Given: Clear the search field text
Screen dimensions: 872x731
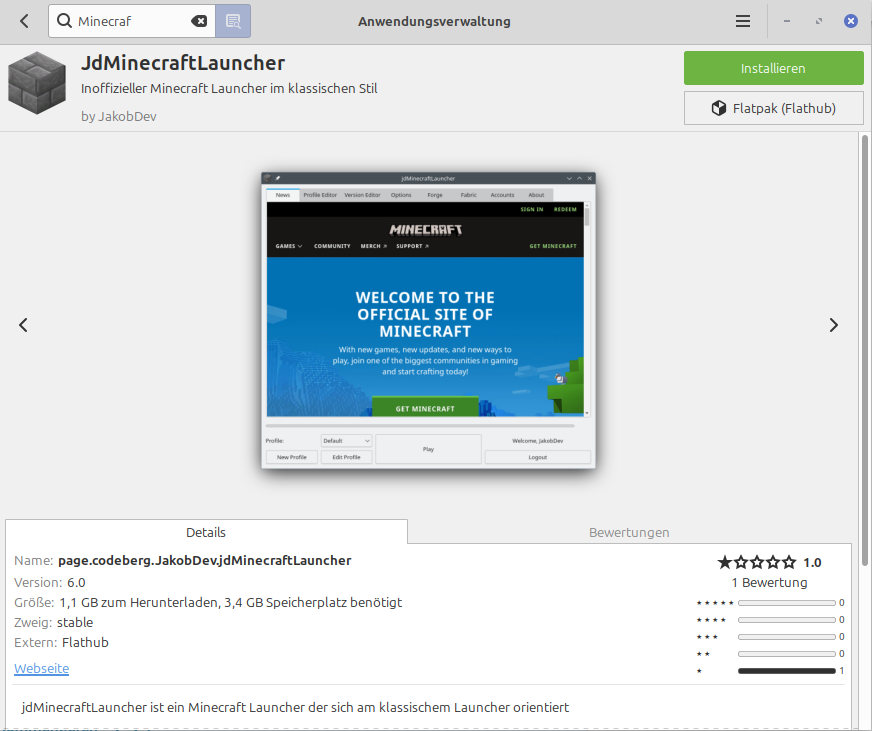Looking at the screenshot, I should (199, 21).
